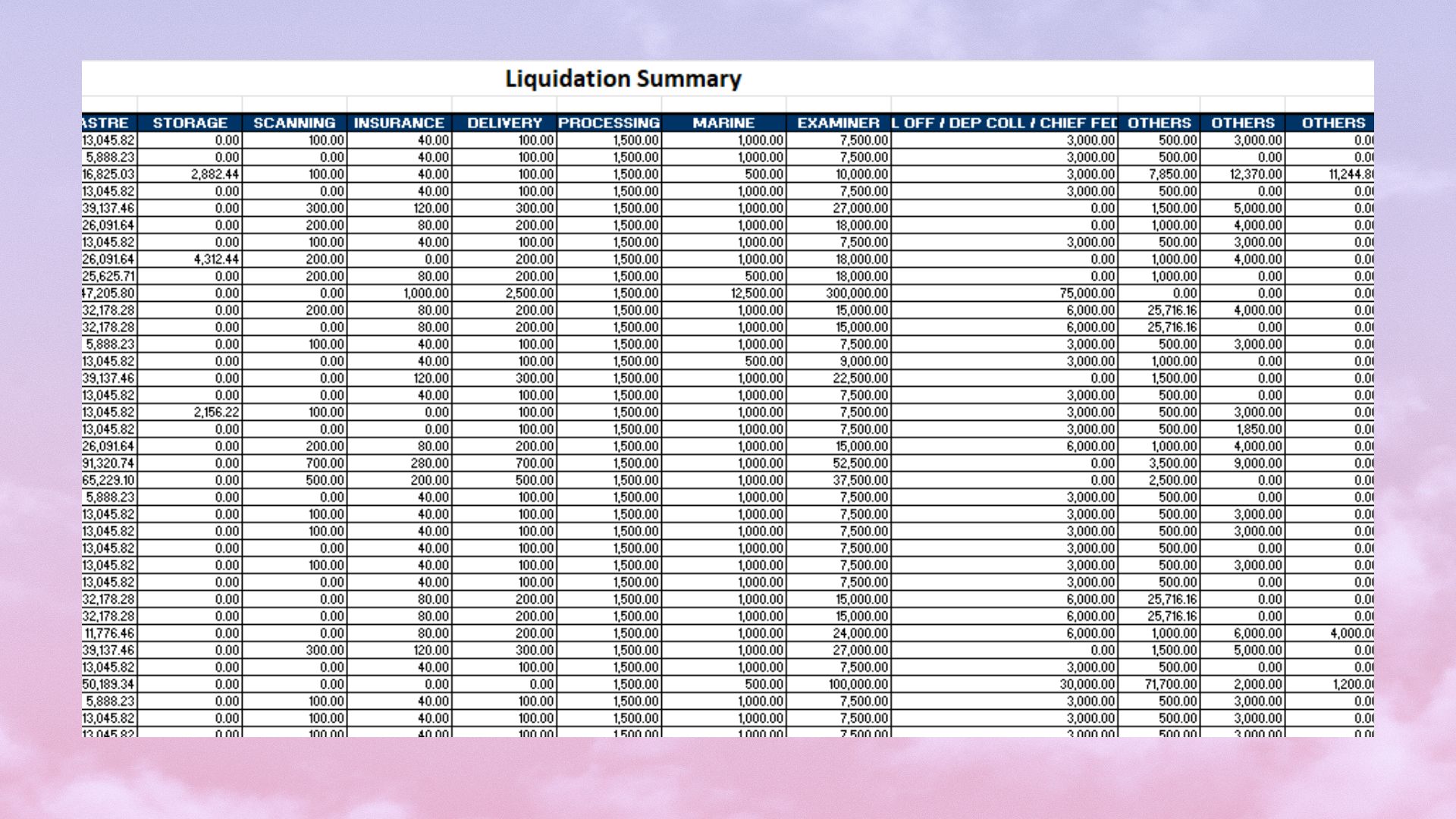This screenshot has height=819, width=1456.
Task: Select the cell containing 75,000.00
Action: click(x=1086, y=293)
